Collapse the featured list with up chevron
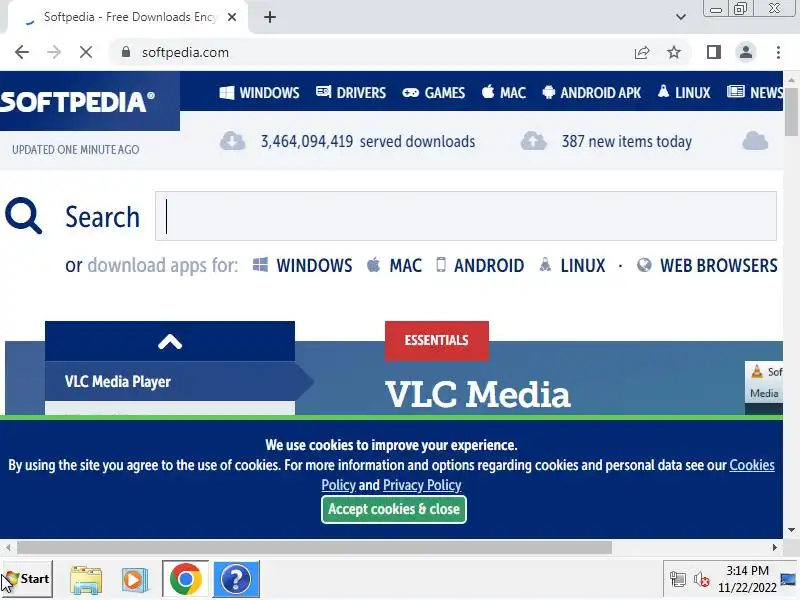800x600 pixels. tap(170, 341)
